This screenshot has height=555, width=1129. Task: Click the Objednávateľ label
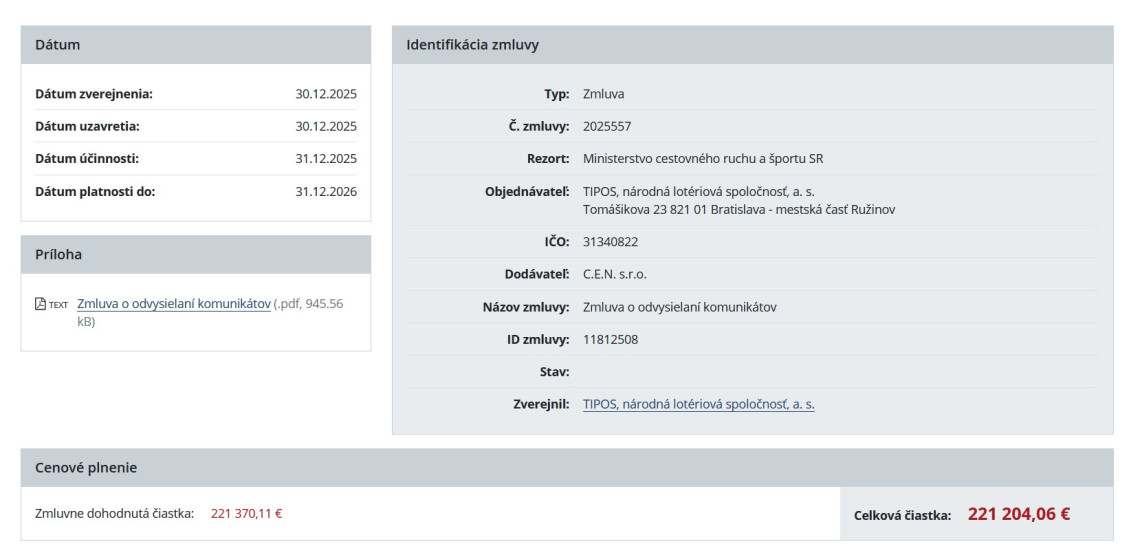[x=528, y=192]
